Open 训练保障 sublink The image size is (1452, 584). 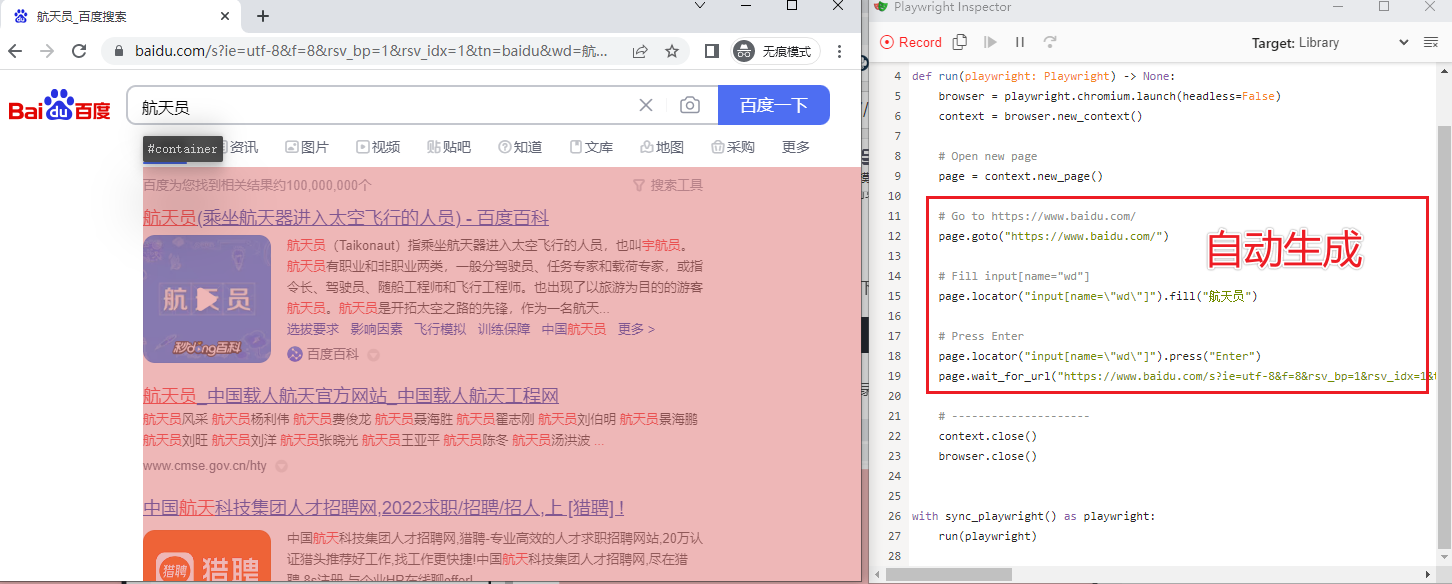(504, 329)
